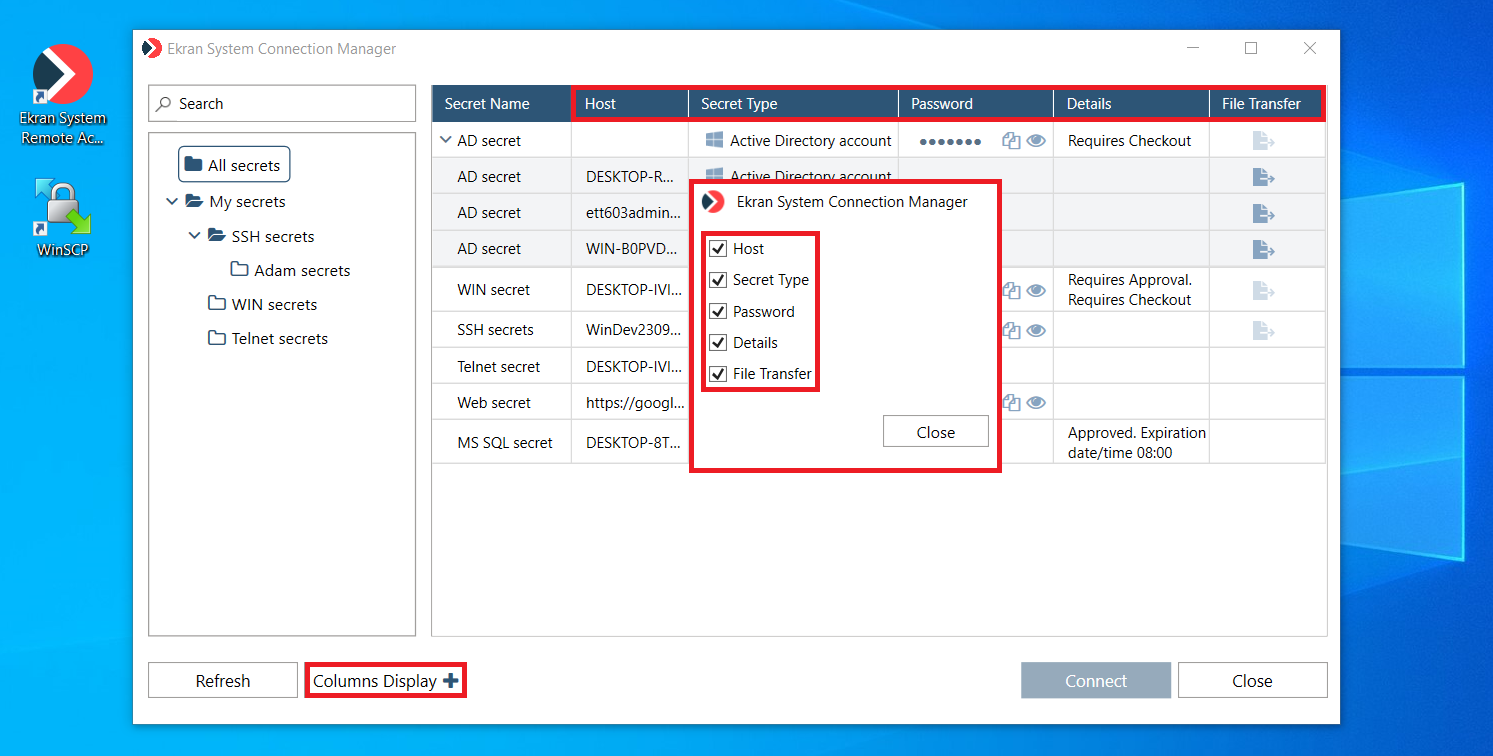The width and height of the screenshot is (1493, 756).
Task: Show the AD secret password with eye icon
Action: (x=1036, y=141)
